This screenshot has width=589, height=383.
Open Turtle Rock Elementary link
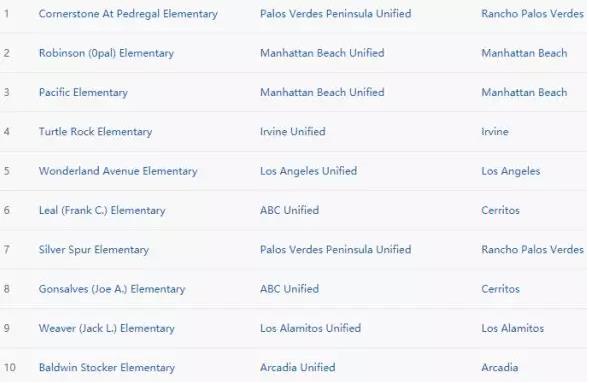[x=95, y=132]
